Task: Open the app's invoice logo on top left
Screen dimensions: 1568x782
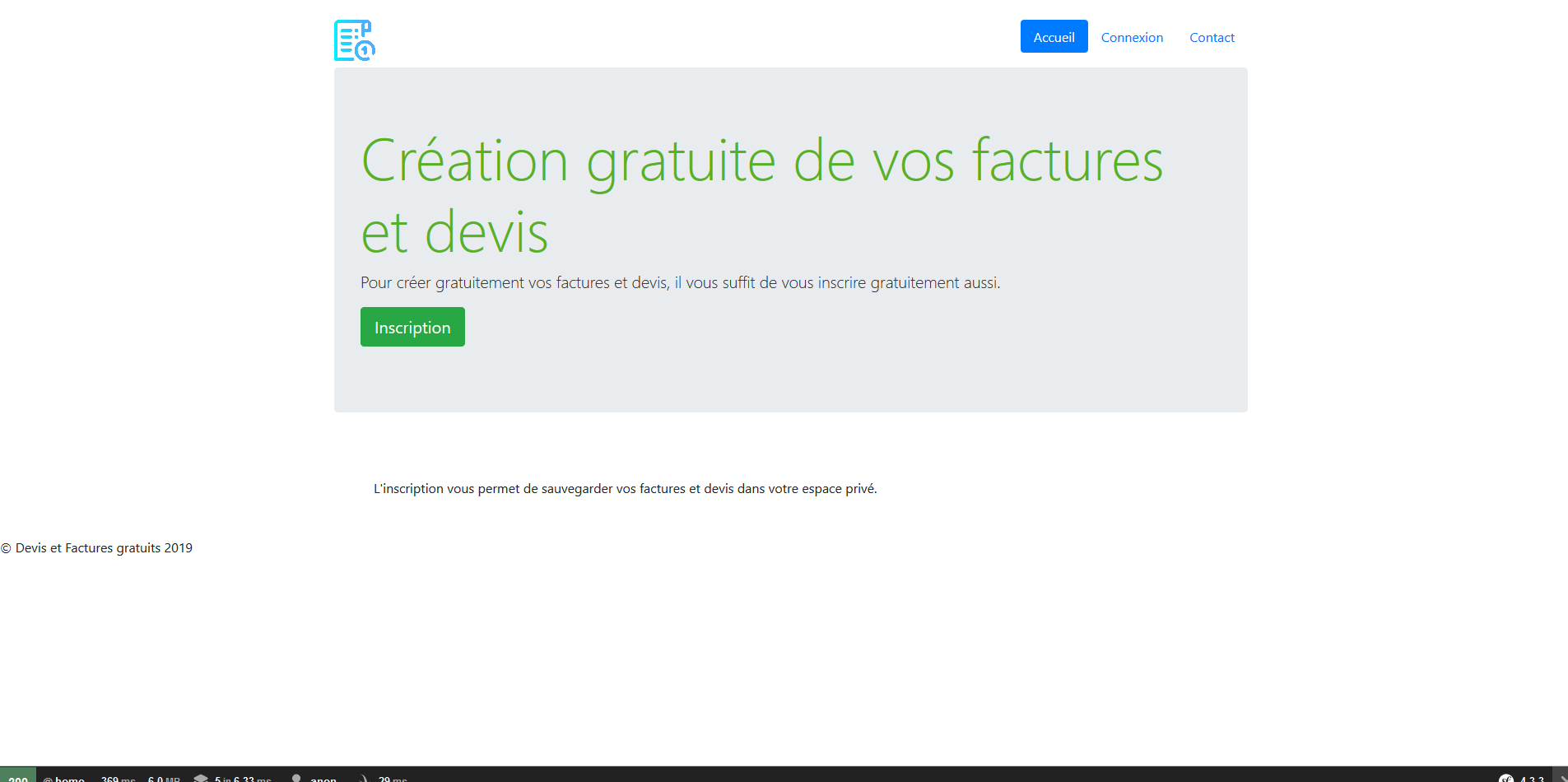Action: 354,39
